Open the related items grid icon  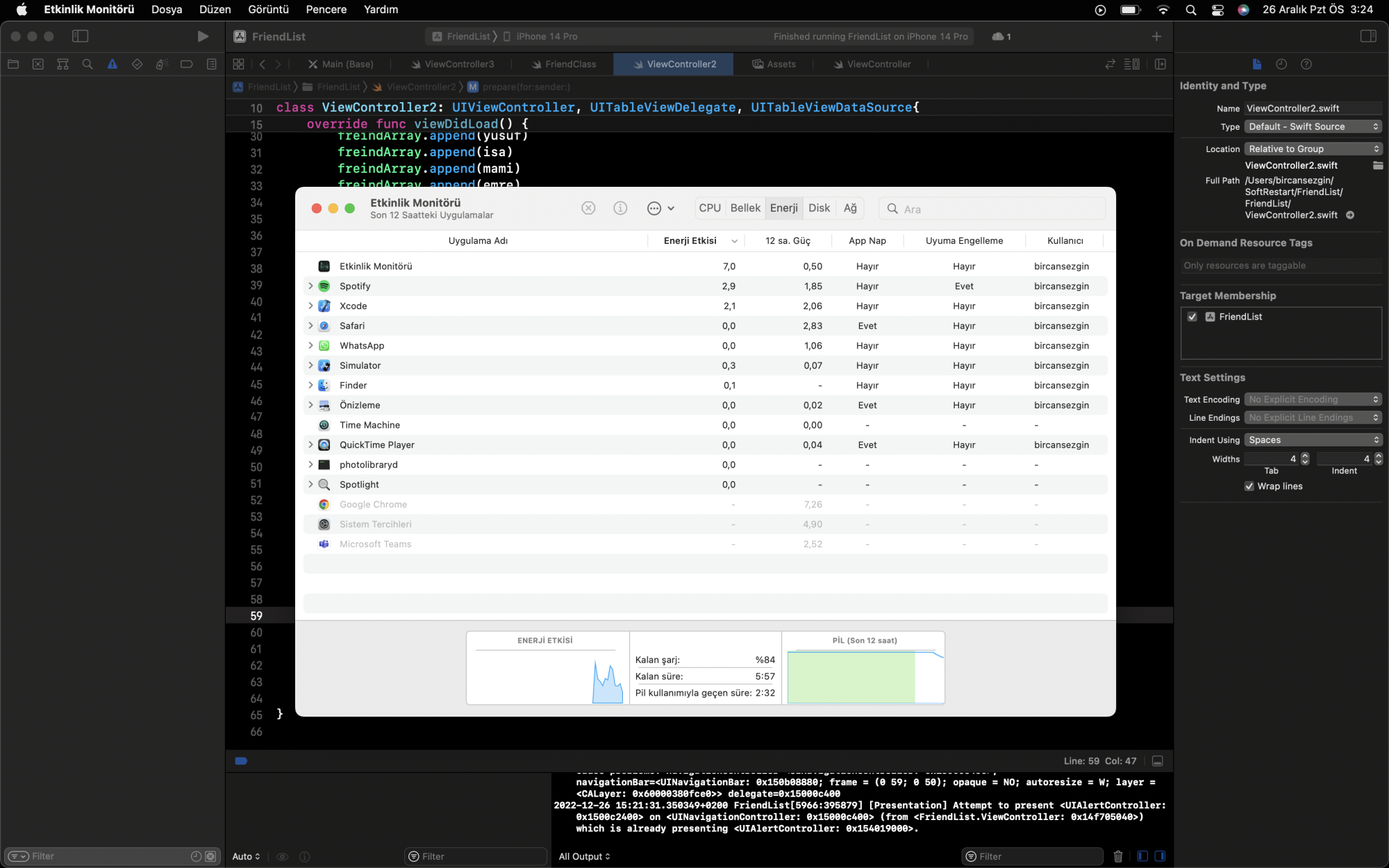pyautogui.click(x=238, y=64)
